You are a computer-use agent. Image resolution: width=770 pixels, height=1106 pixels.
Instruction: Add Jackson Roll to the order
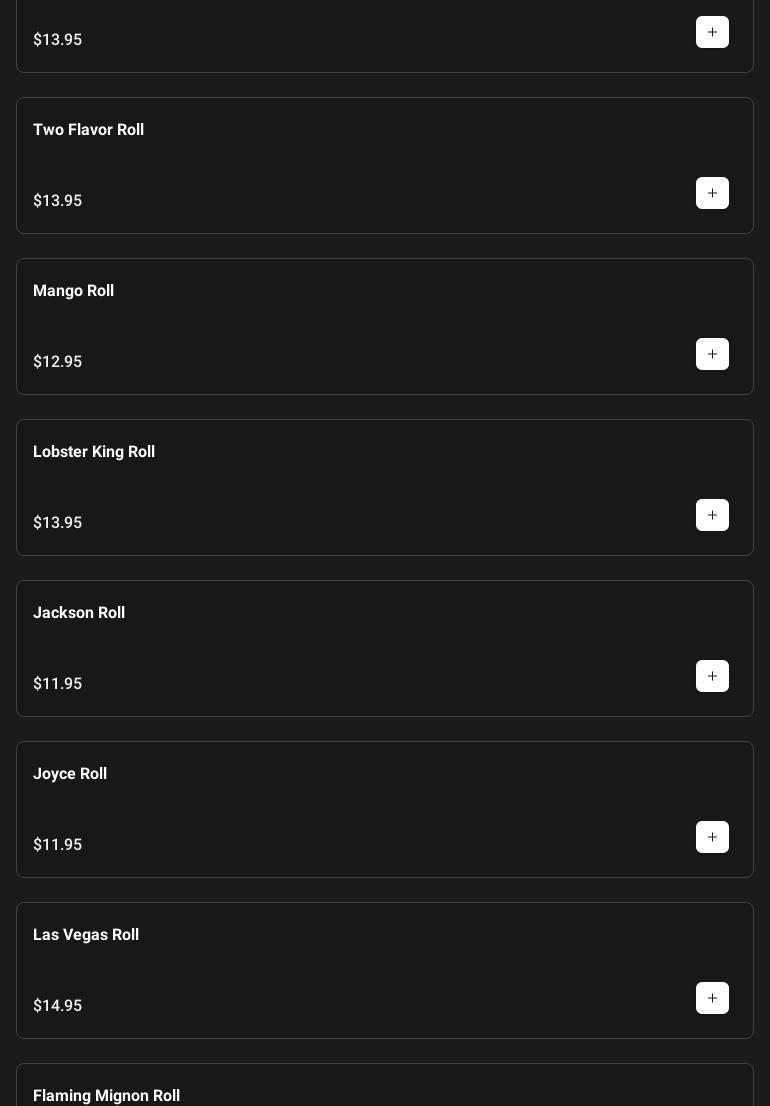pos(712,676)
